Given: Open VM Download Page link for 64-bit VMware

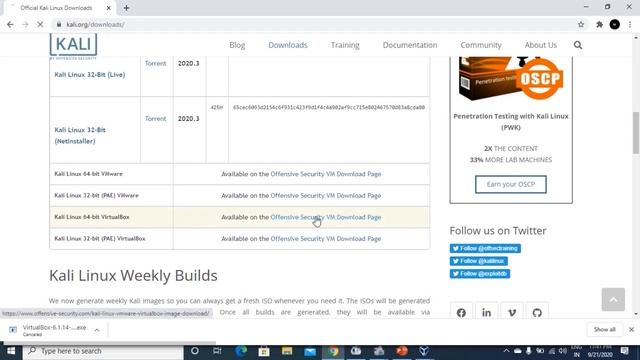Looking at the screenshot, I should pos(326,174).
